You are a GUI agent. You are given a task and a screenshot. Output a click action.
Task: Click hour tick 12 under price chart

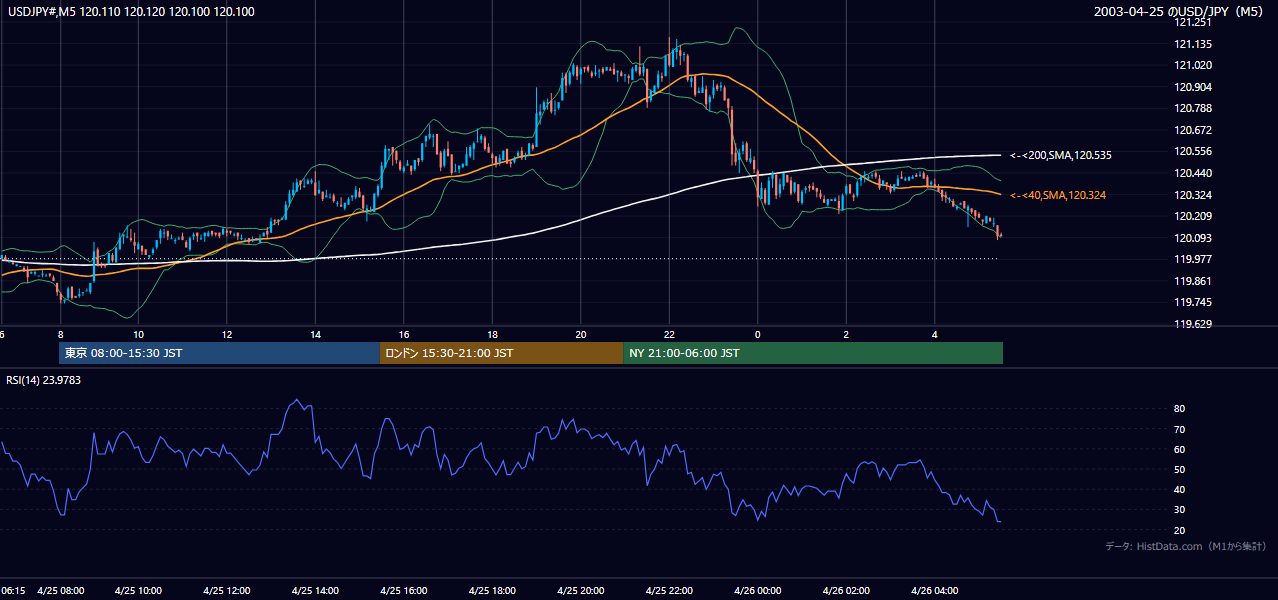pyautogui.click(x=227, y=334)
